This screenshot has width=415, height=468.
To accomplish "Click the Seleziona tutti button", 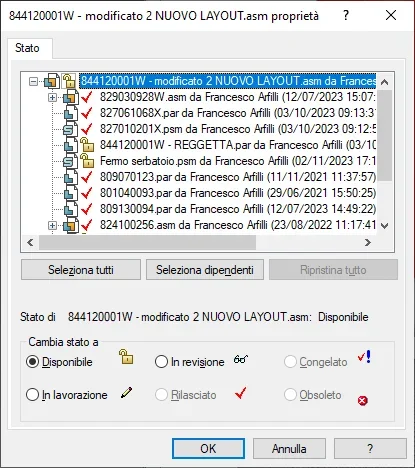I will 81,270.
